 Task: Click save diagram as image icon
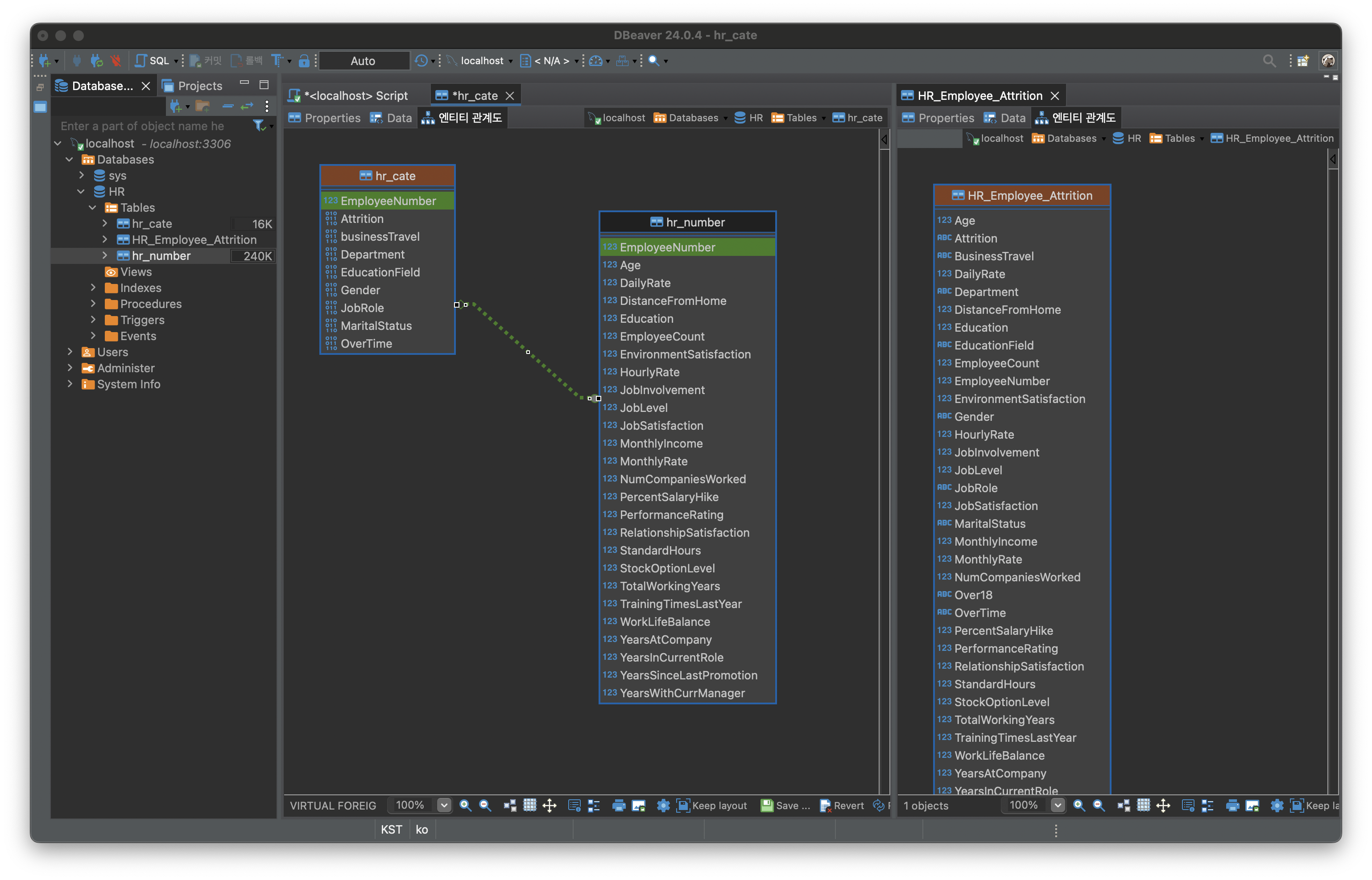pos(639,805)
